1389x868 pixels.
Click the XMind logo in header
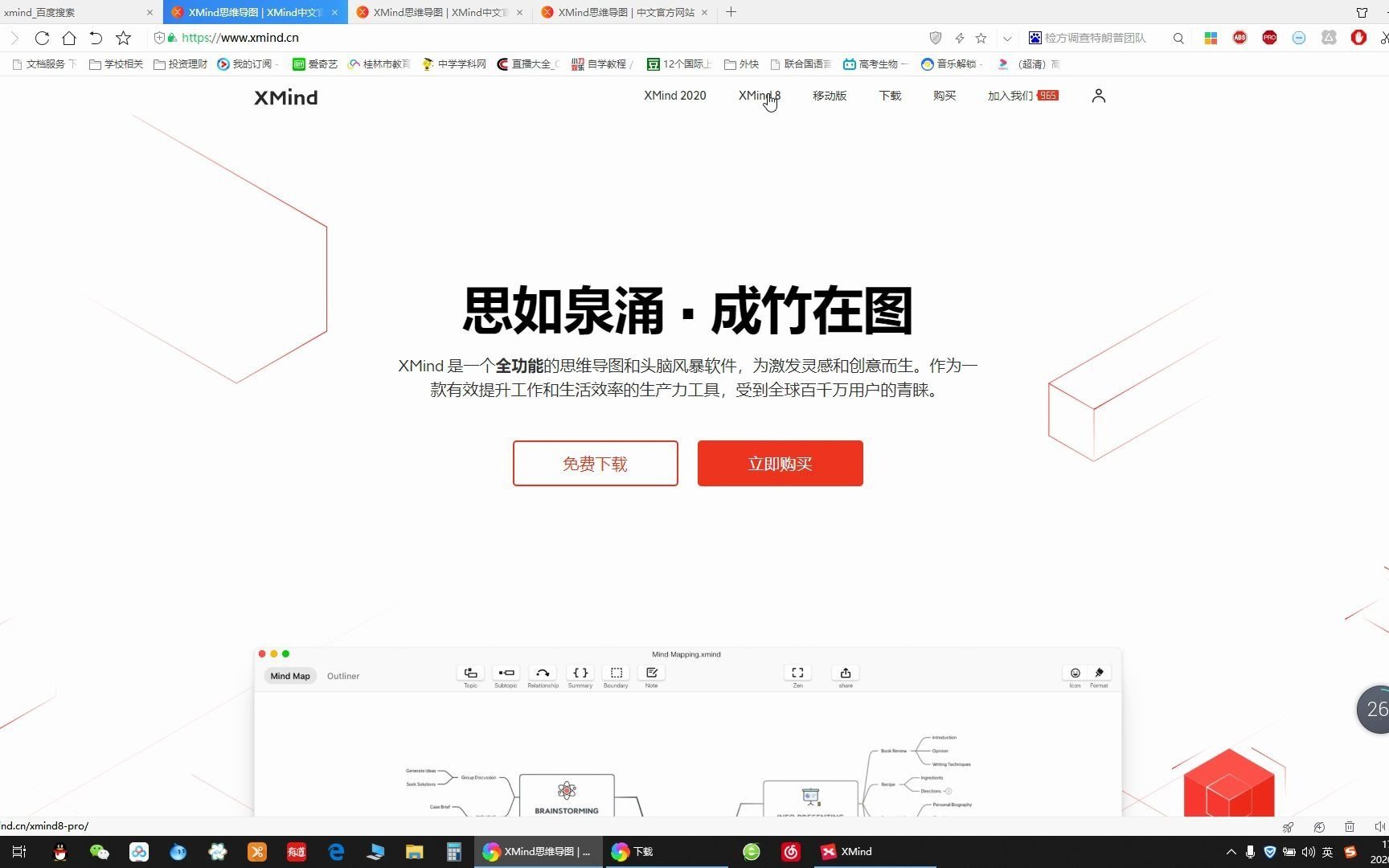click(286, 97)
